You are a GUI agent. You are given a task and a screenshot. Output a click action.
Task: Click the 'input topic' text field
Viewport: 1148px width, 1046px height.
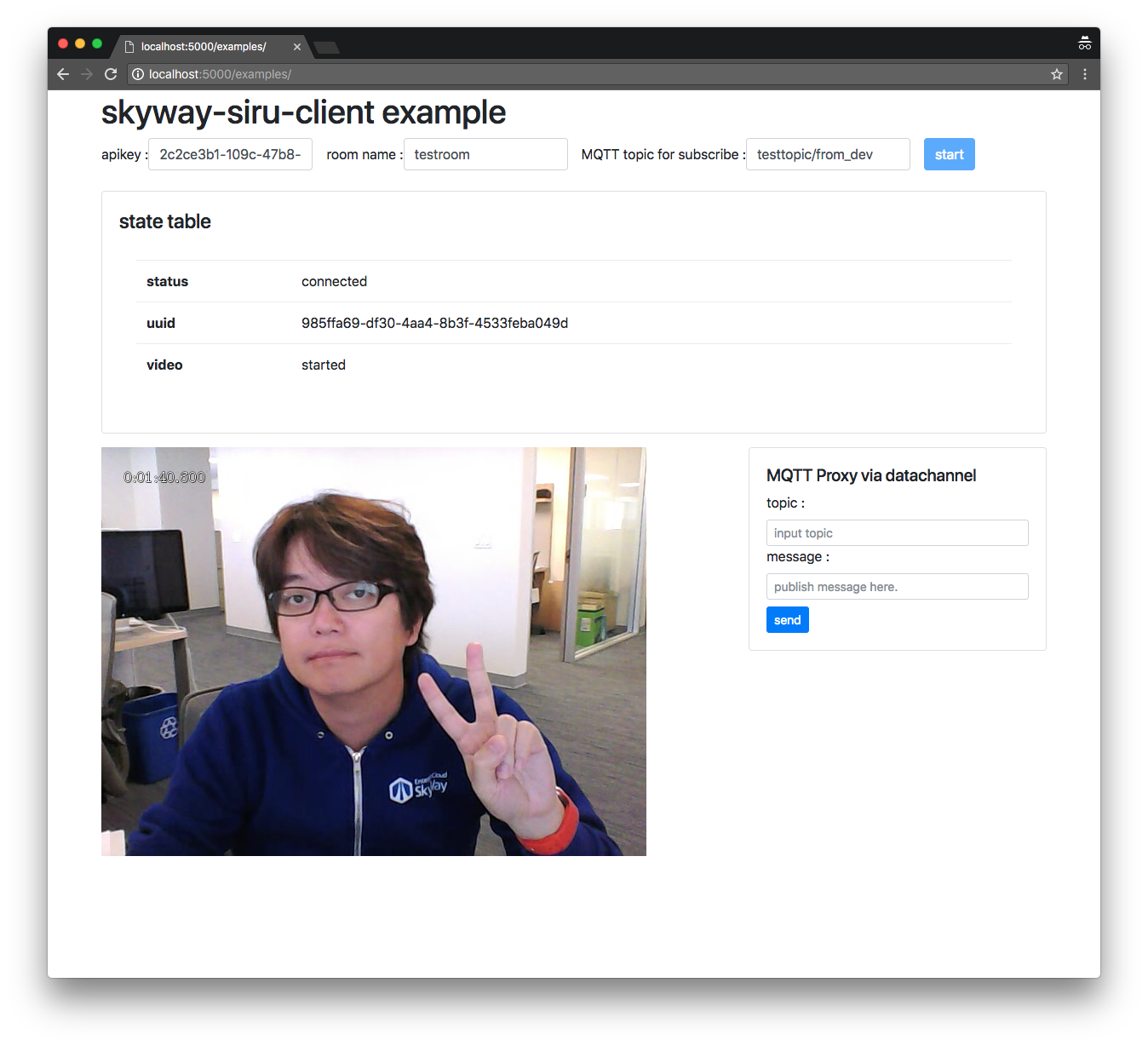898,533
